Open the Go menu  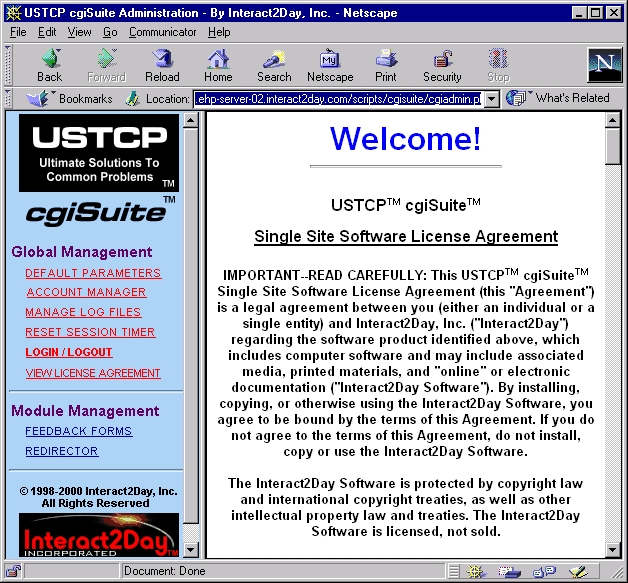point(110,32)
